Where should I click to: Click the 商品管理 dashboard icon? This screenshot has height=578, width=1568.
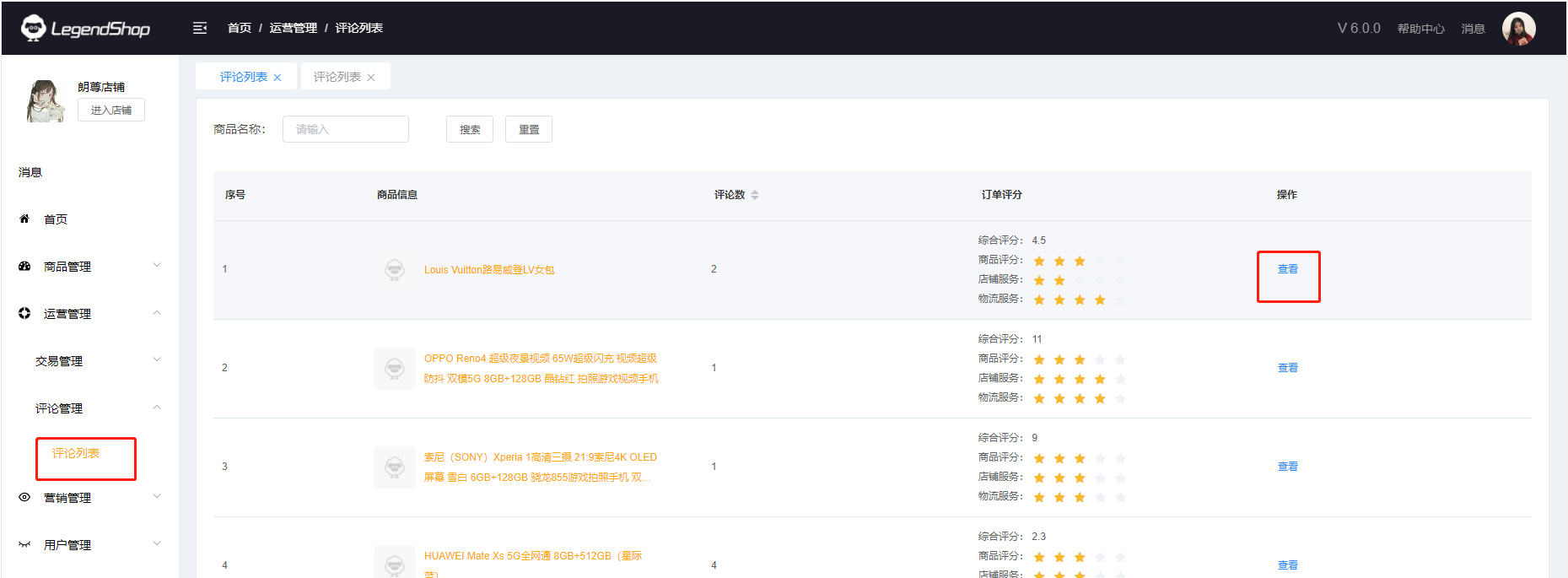[x=24, y=266]
